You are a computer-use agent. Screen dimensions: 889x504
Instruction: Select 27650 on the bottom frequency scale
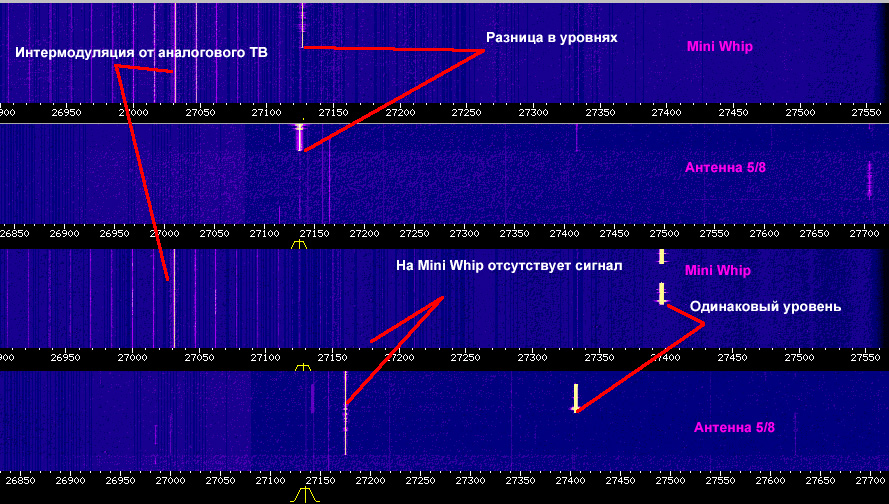tap(820, 480)
